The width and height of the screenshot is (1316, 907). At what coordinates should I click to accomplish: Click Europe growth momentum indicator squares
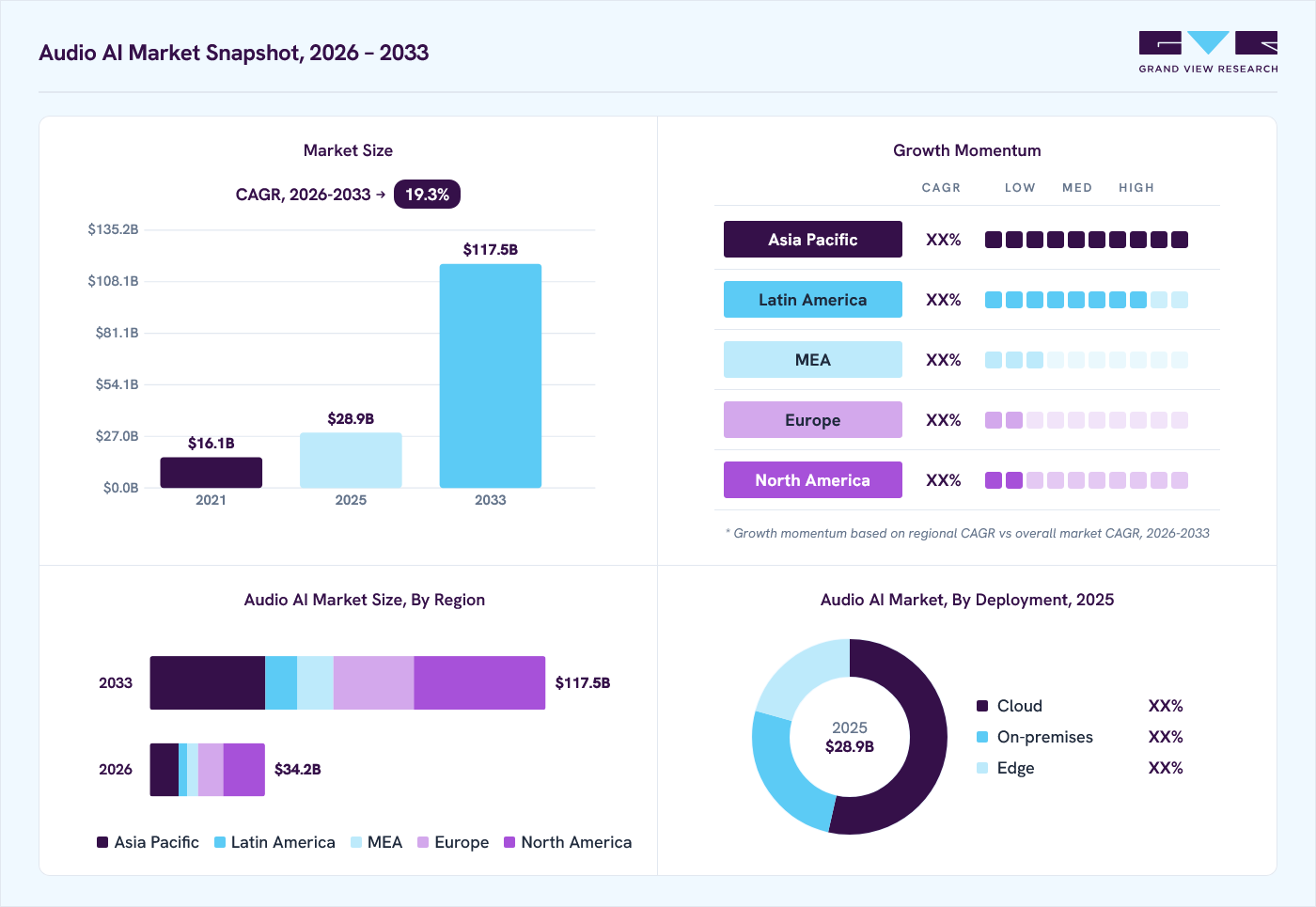coord(1087,420)
